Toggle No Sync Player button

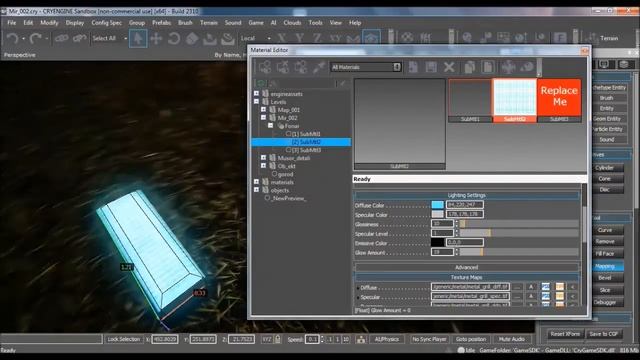click(x=429, y=339)
